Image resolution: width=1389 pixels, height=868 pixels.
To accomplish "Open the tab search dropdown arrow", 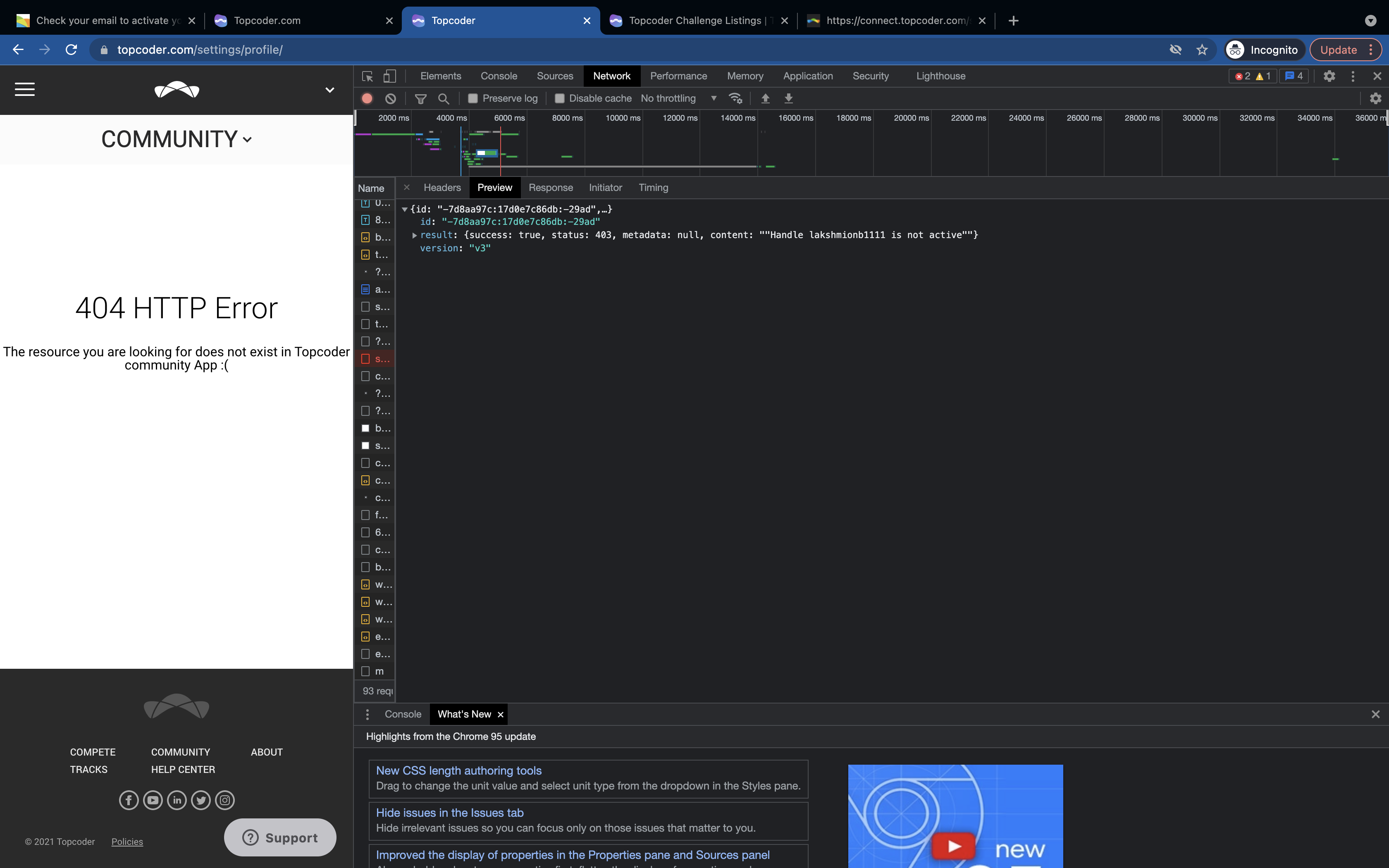I will (x=1371, y=21).
